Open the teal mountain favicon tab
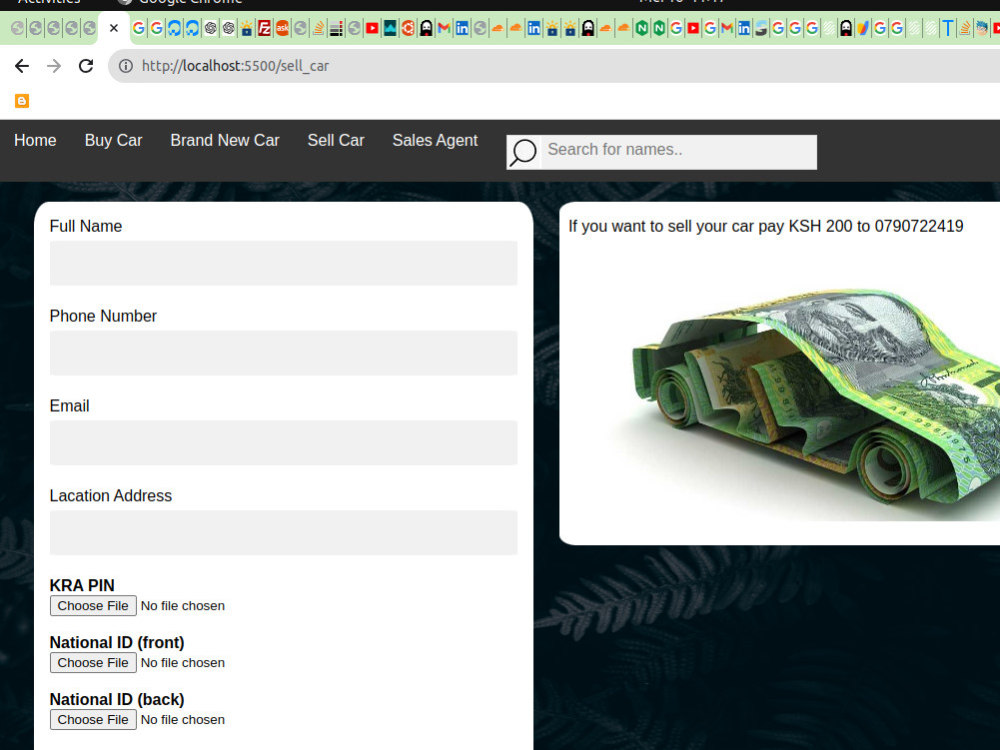 point(390,28)
